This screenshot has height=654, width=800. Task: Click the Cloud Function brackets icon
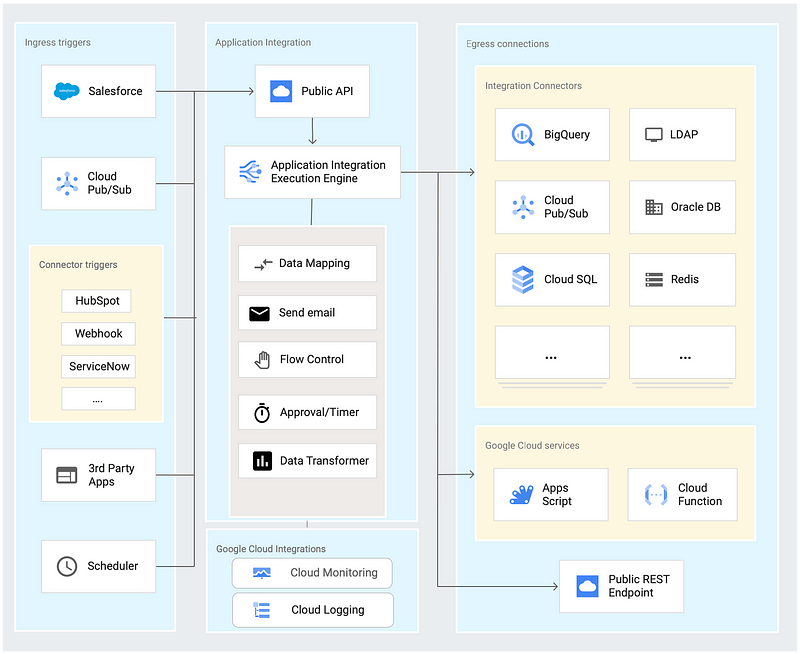656,495
